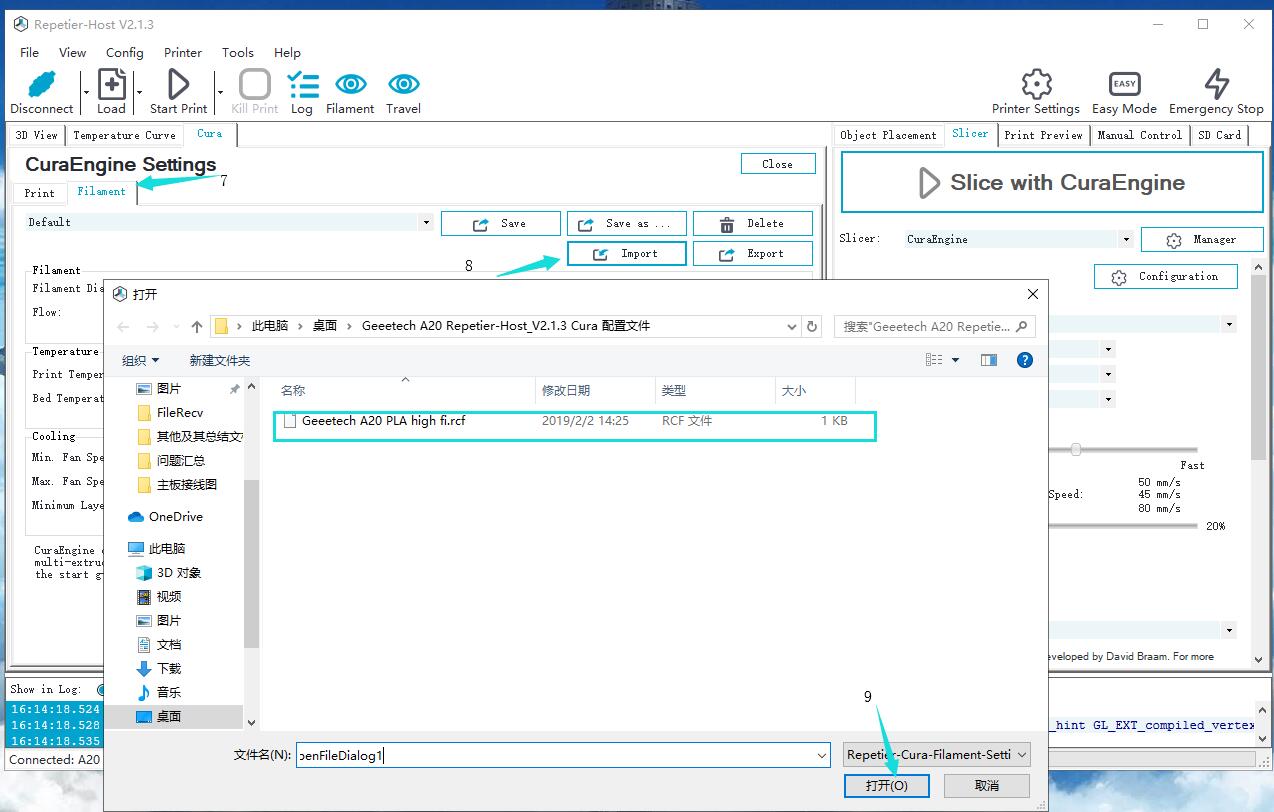Image resolution: width=1274 pixels, height=812 pixels.
Task: Click the Start Print play icon
Action: pos(179,85)
